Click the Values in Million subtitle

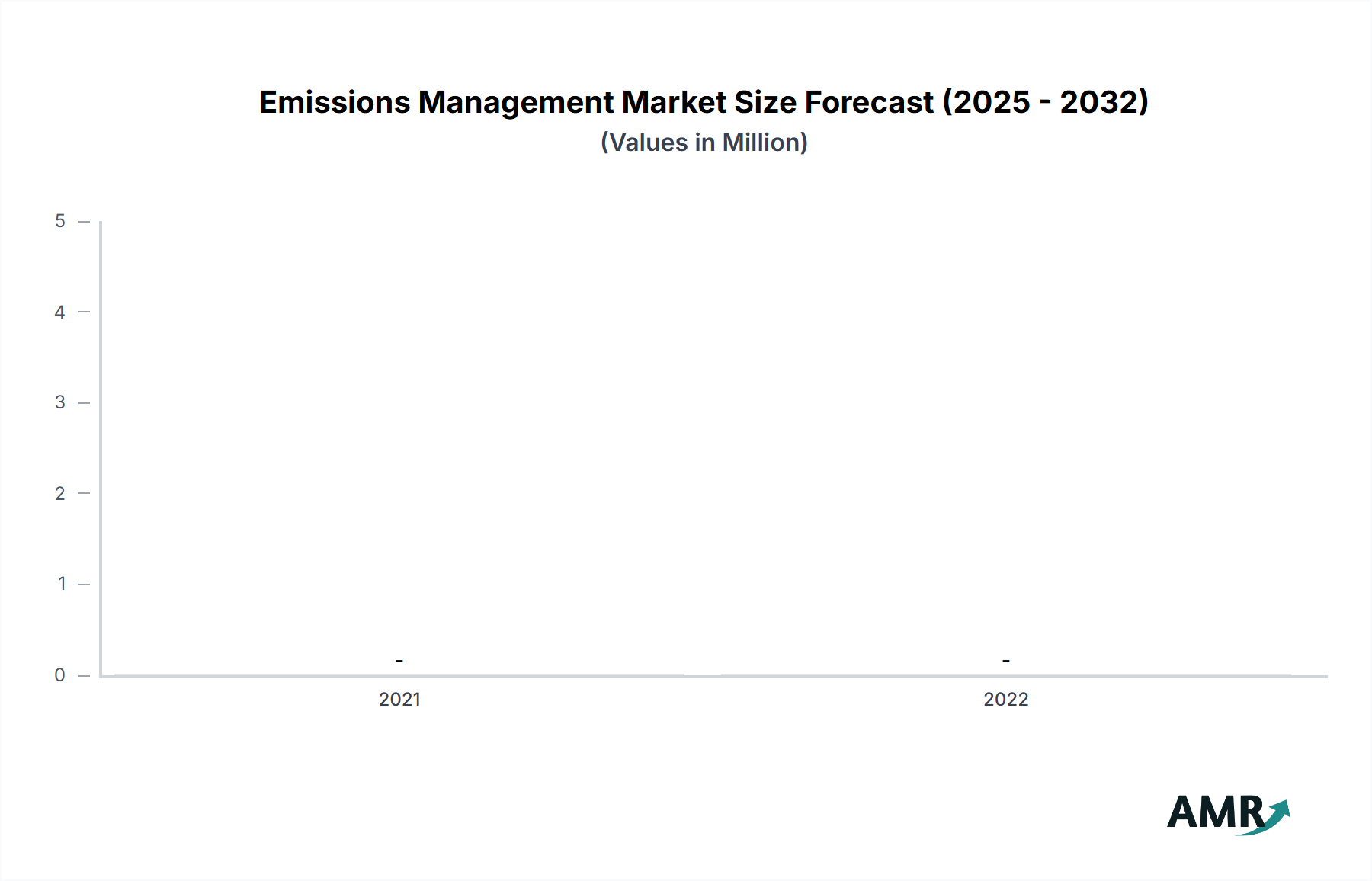pyautogui.click(x=704, y=142)
